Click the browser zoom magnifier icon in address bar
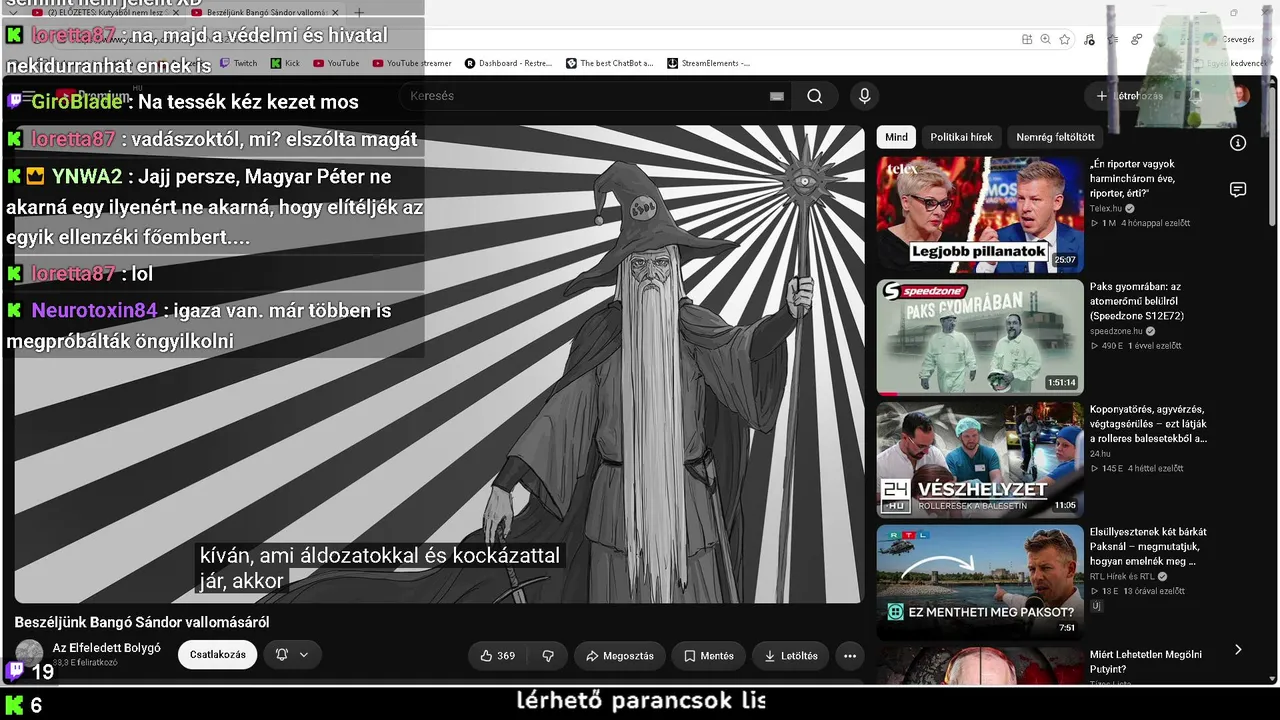The width and height of the screenshot is (1280, 720). [x=1045, y=39]
